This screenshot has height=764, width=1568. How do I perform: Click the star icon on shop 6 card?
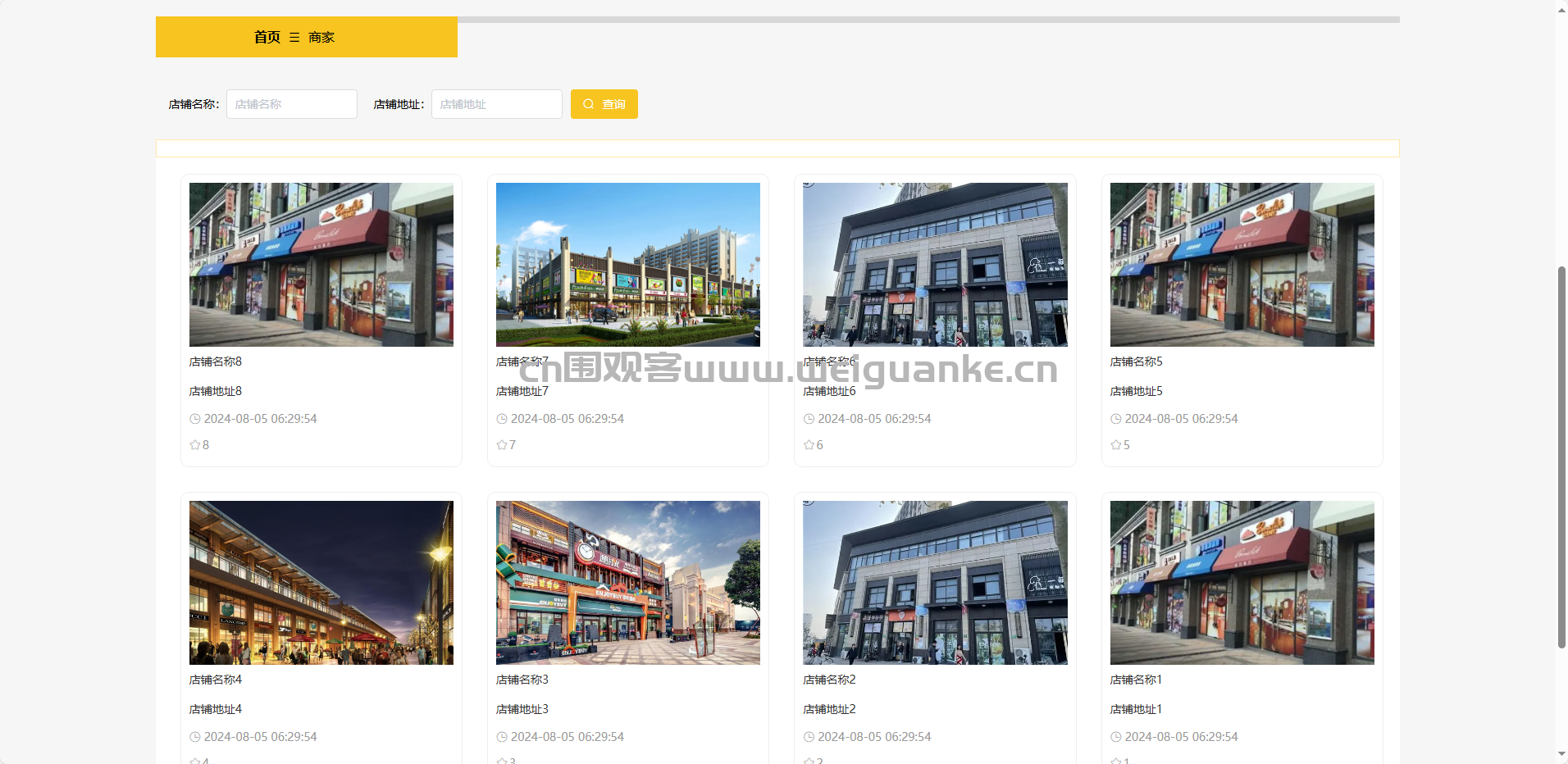click(809, 445)
